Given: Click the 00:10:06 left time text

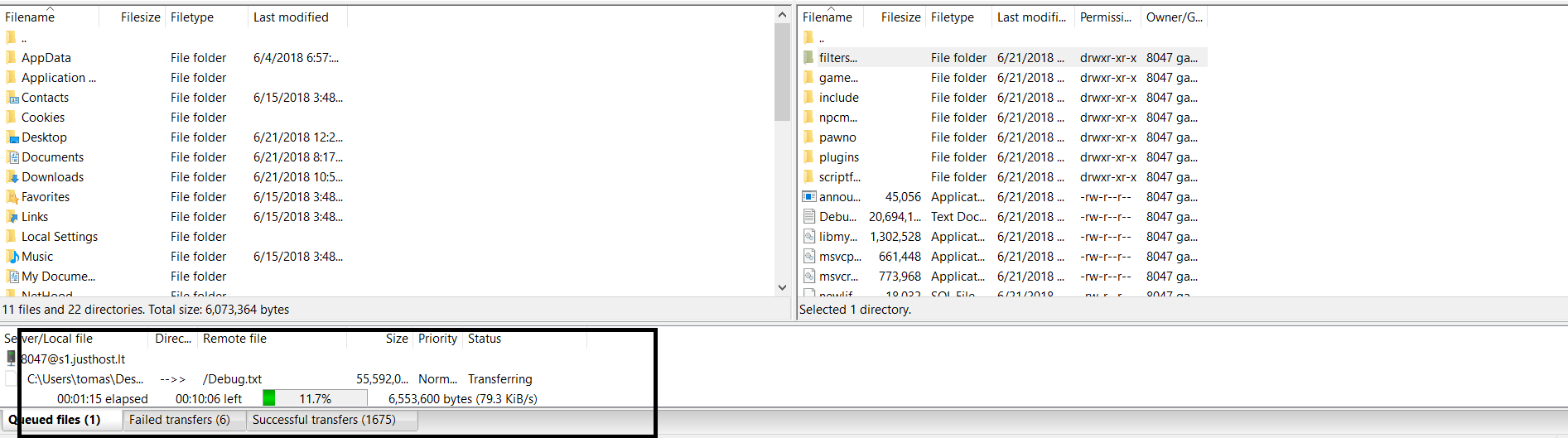Looking at the screenshot, I should point(209,399).
